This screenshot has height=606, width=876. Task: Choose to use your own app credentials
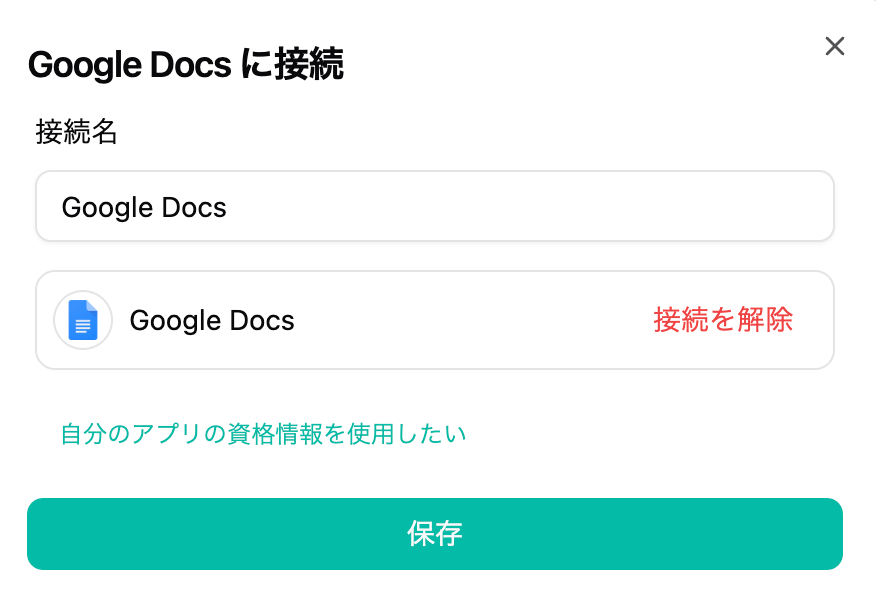(x=263, y=434)
